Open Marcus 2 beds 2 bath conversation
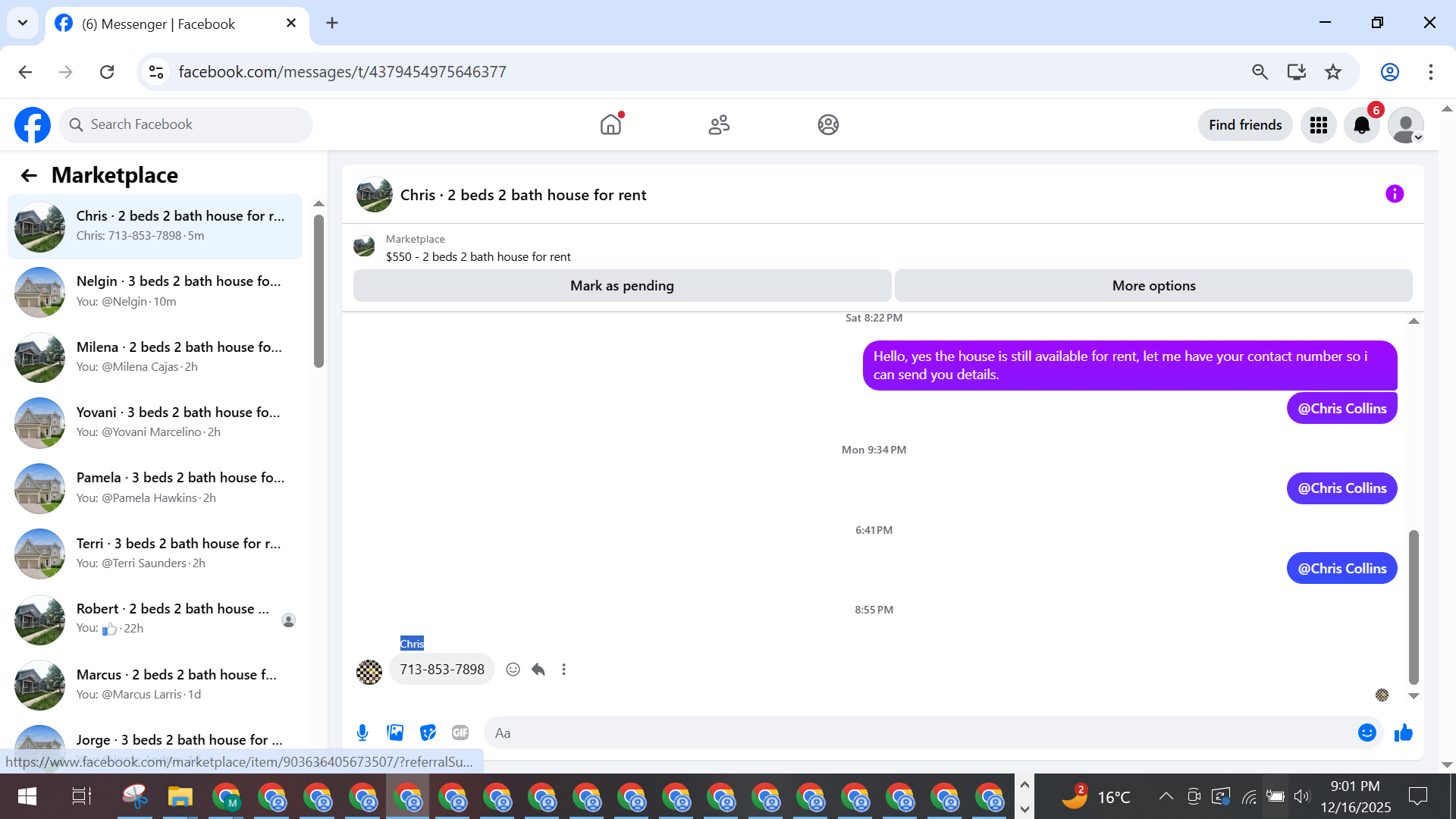The width and height of the screenshot is (1456, 819). (155, 685)
